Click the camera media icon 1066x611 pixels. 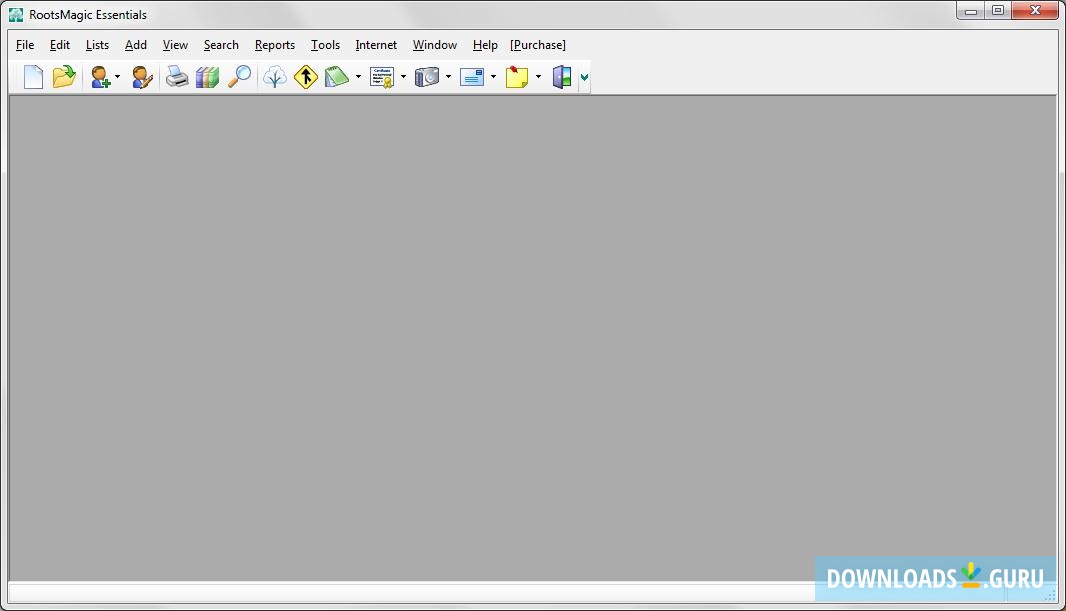[x=427, y=77]
